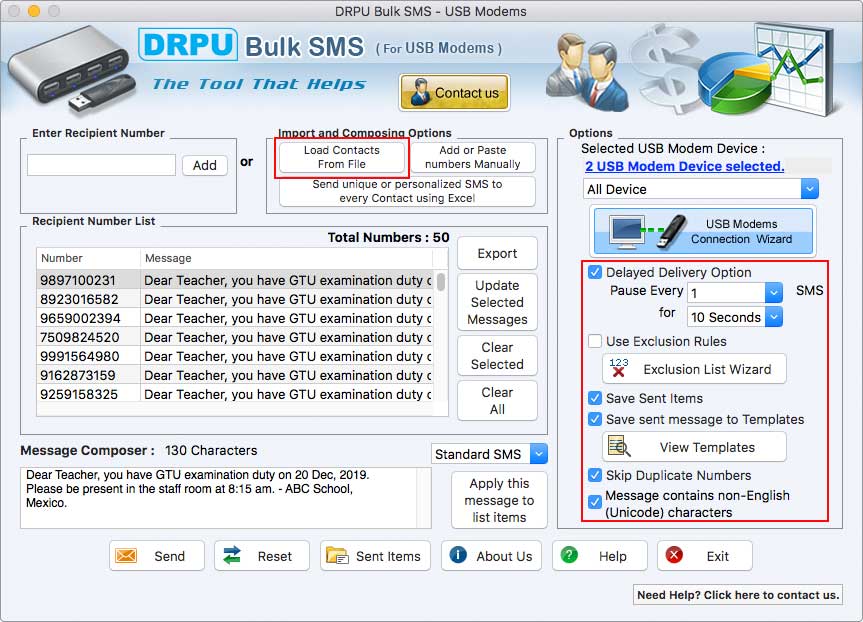Open the All Device dropdown

pyautogui.click(x=701, y=189)
